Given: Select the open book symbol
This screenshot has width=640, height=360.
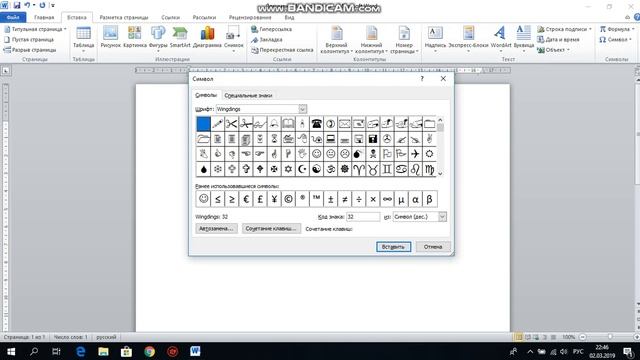Looking at the screenshot, I should point(288,124).
